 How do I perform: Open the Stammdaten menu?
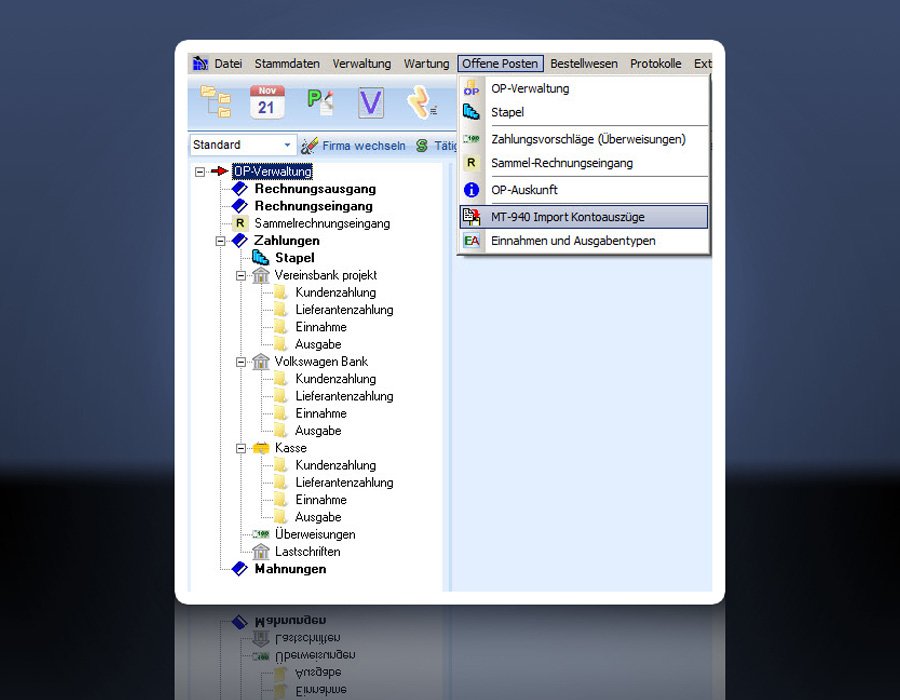(287, 64)
